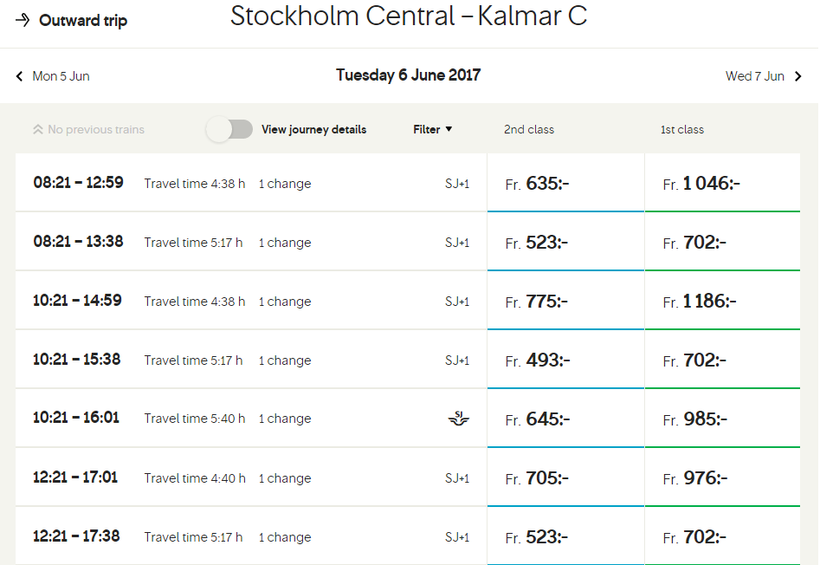Click SJ+1 operator on 08:21–12:59 train
The width and height of the screenshot is (820, 565).
click(x=457, y=184)
